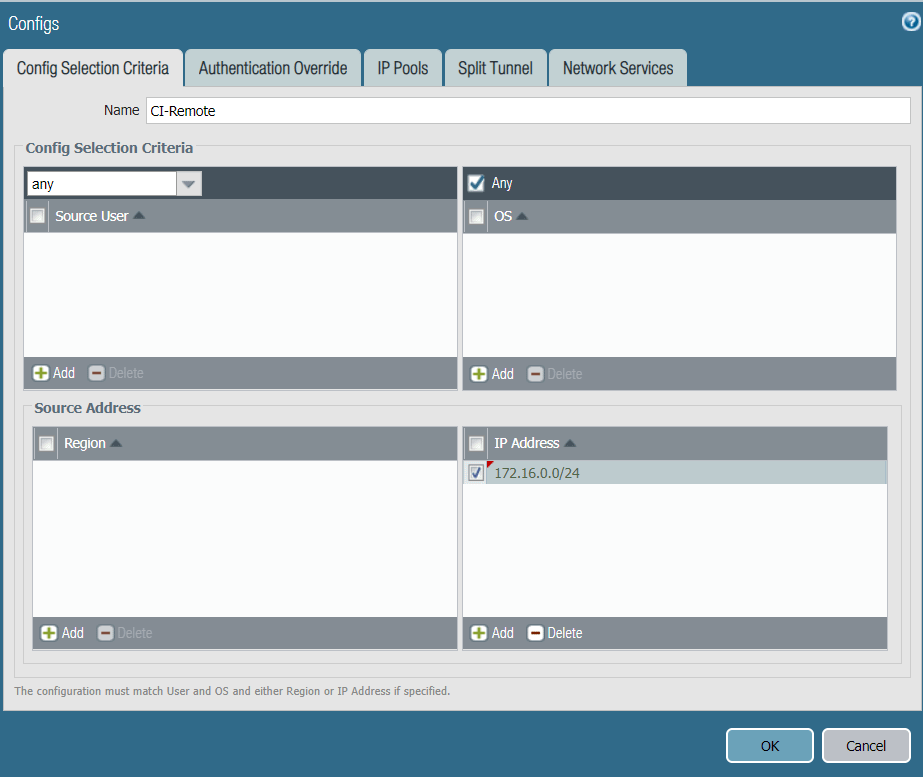Open the 'any' source user dropdown
This screenshot has height=777, width=923.
(189, 184)
